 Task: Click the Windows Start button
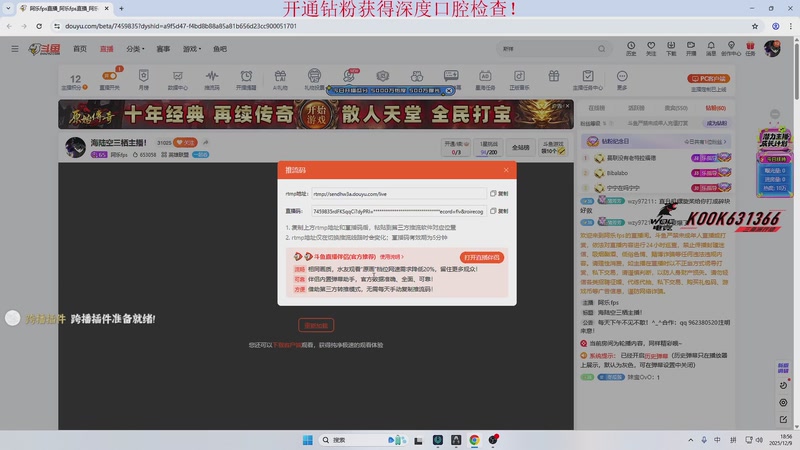coord(307,440)
